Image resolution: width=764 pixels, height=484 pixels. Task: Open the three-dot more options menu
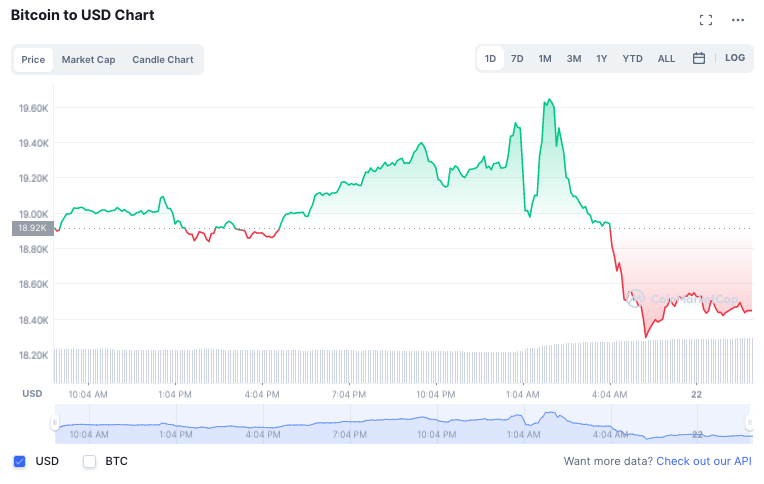[x=738, y=20]
